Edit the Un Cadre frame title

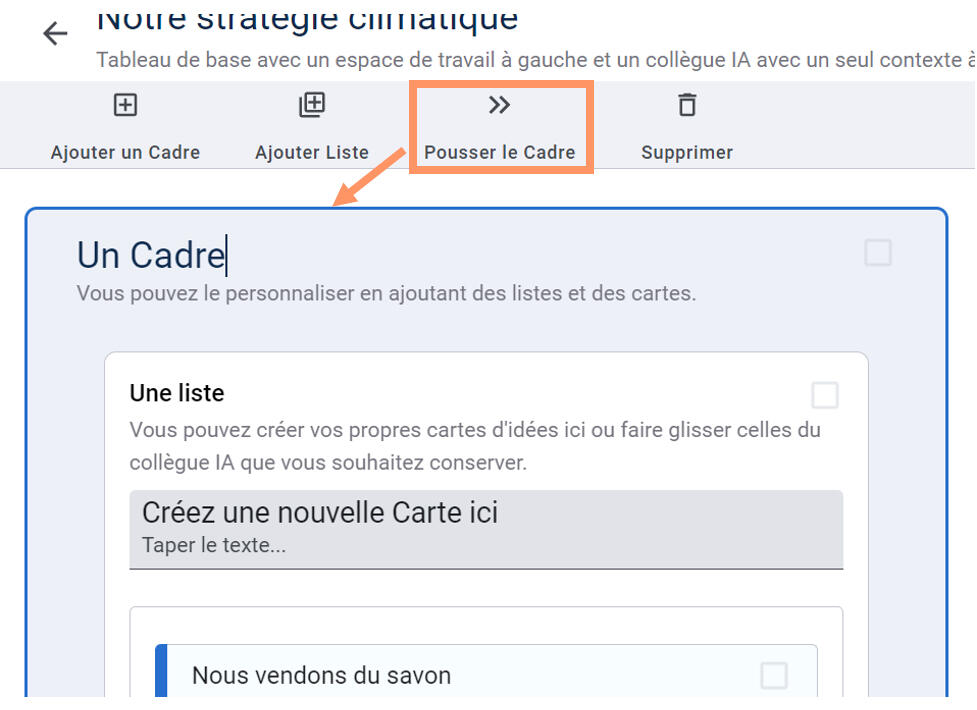point(151,255)
